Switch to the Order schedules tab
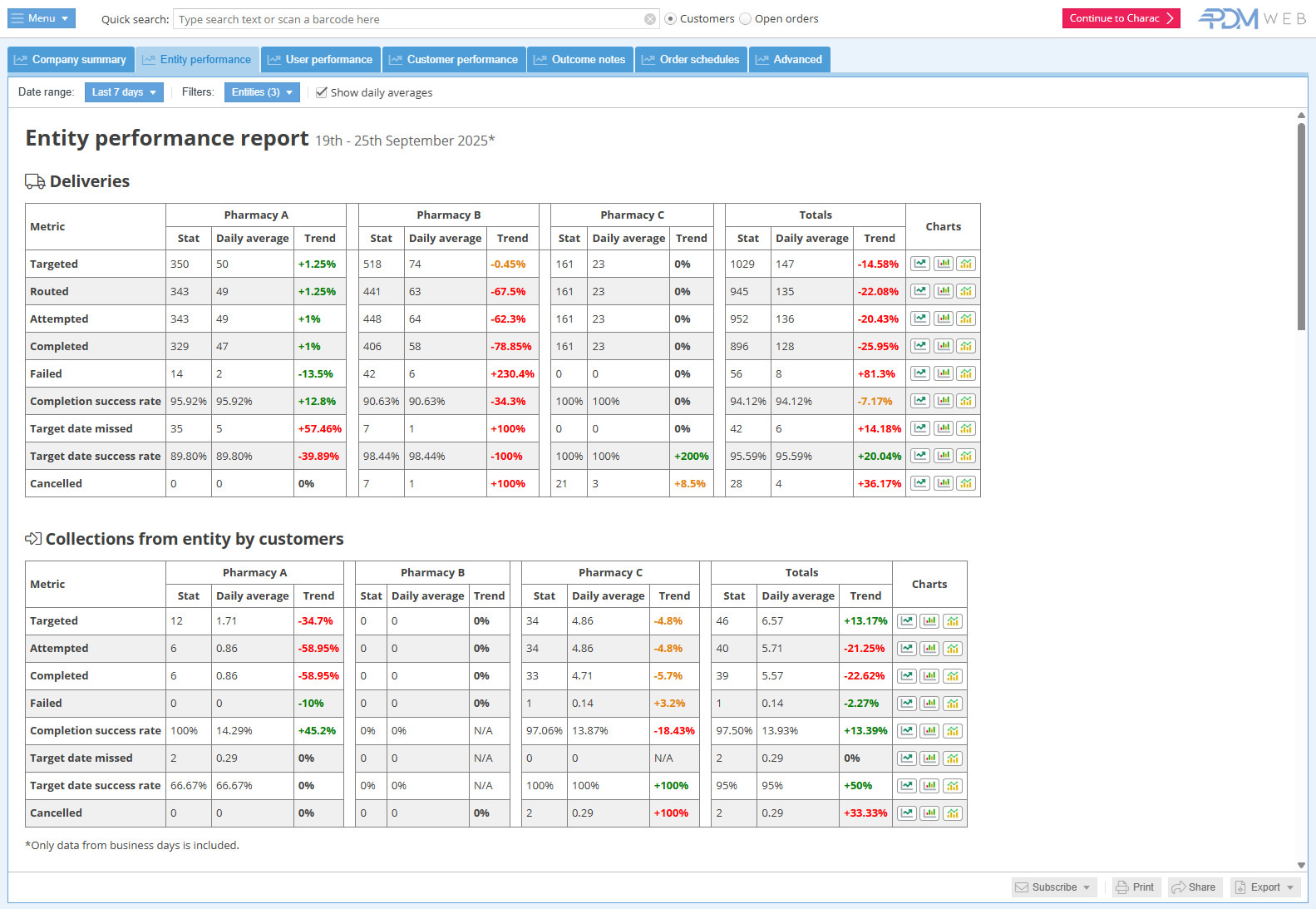Image resolution: width=1316 pixels, height=909 pixels. [691, 60]
